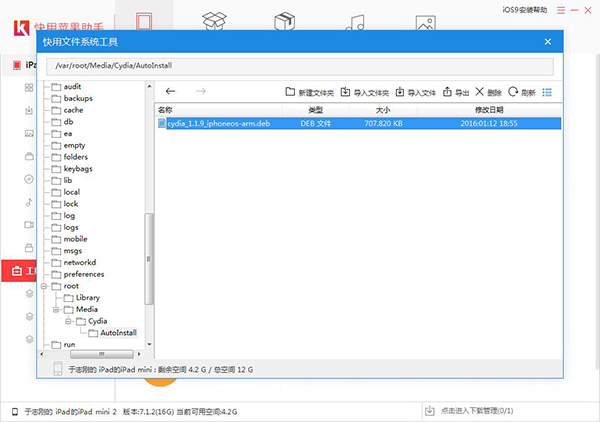Click tree horizontal scrollbar thumb
The width and height of the screenshot is (600, 422).
pyautogui.click(x=102, y=354)
